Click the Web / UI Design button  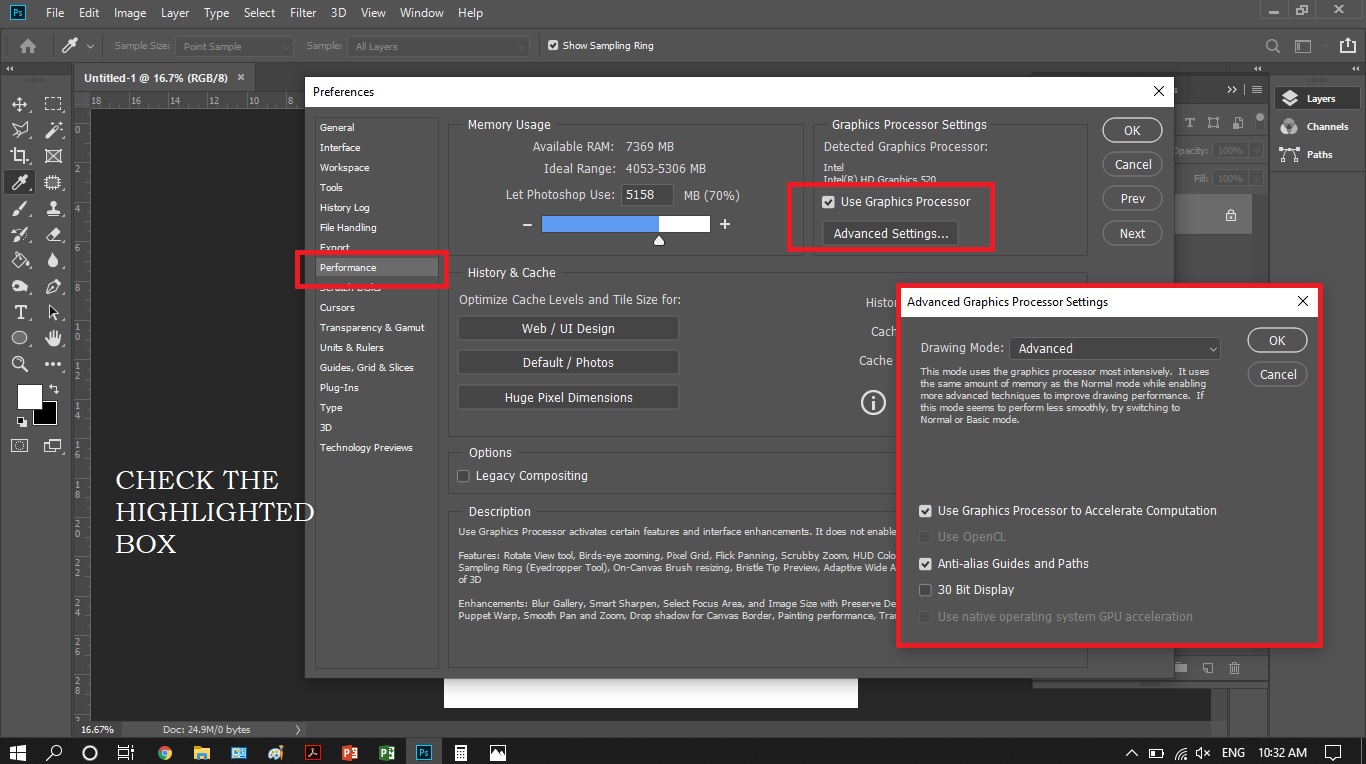(568, 329)
